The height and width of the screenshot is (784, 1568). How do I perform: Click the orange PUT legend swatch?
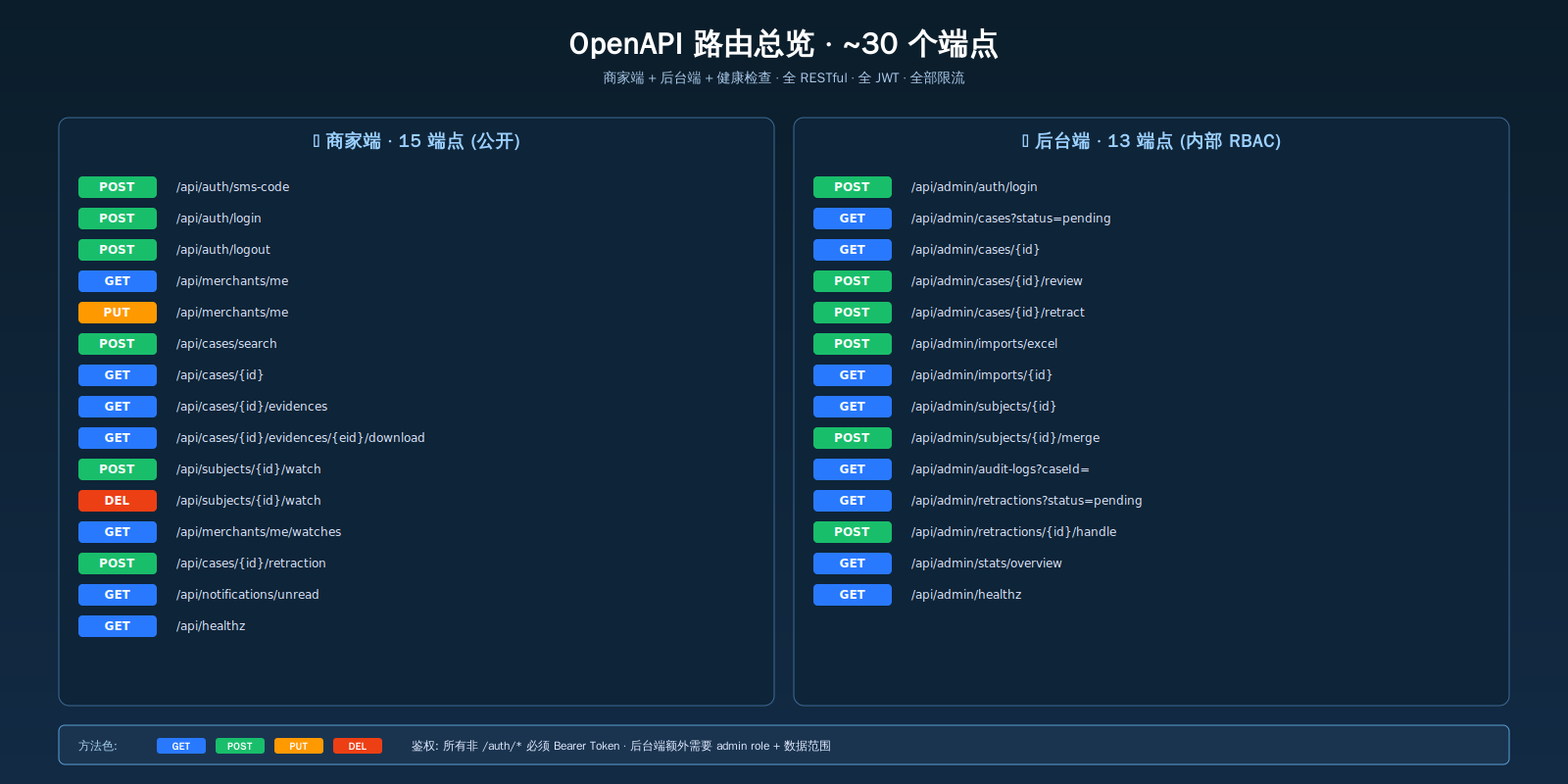(x=299, y=746)
